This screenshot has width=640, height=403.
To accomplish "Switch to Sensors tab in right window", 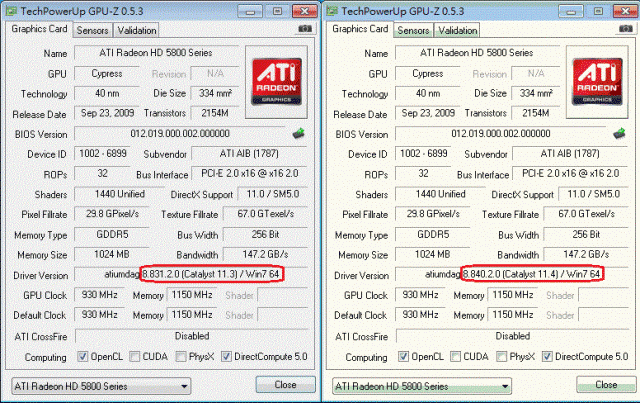I will 413,31.
